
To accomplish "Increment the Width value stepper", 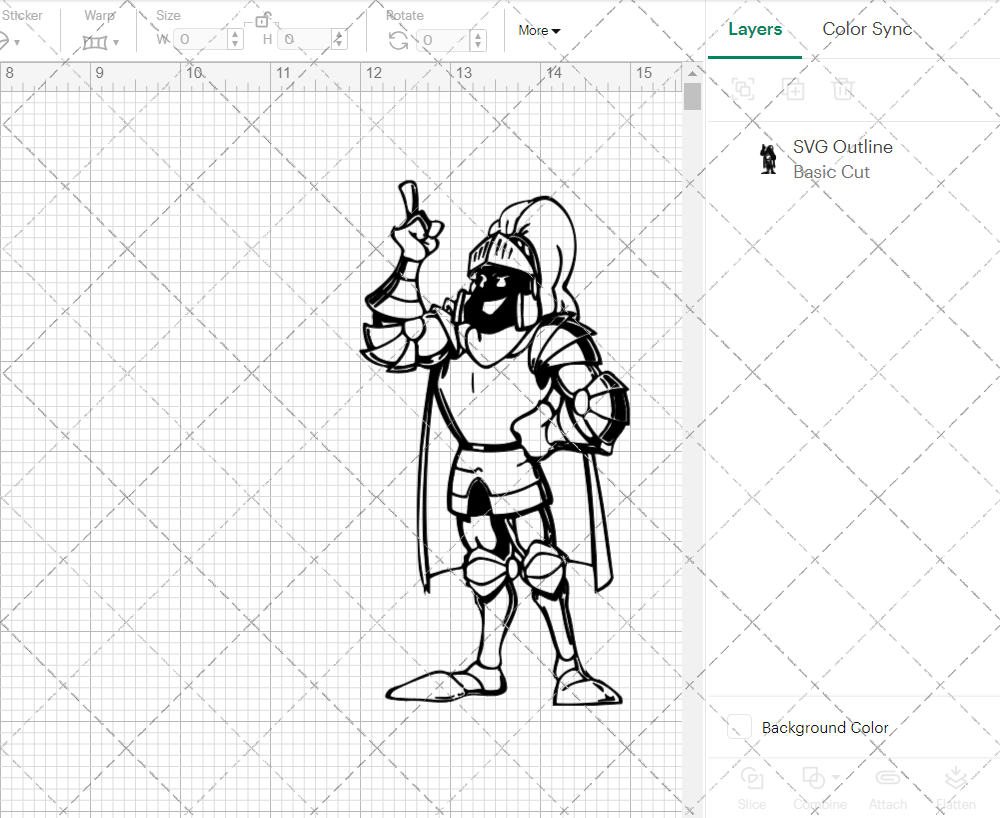I will (235, 34).
